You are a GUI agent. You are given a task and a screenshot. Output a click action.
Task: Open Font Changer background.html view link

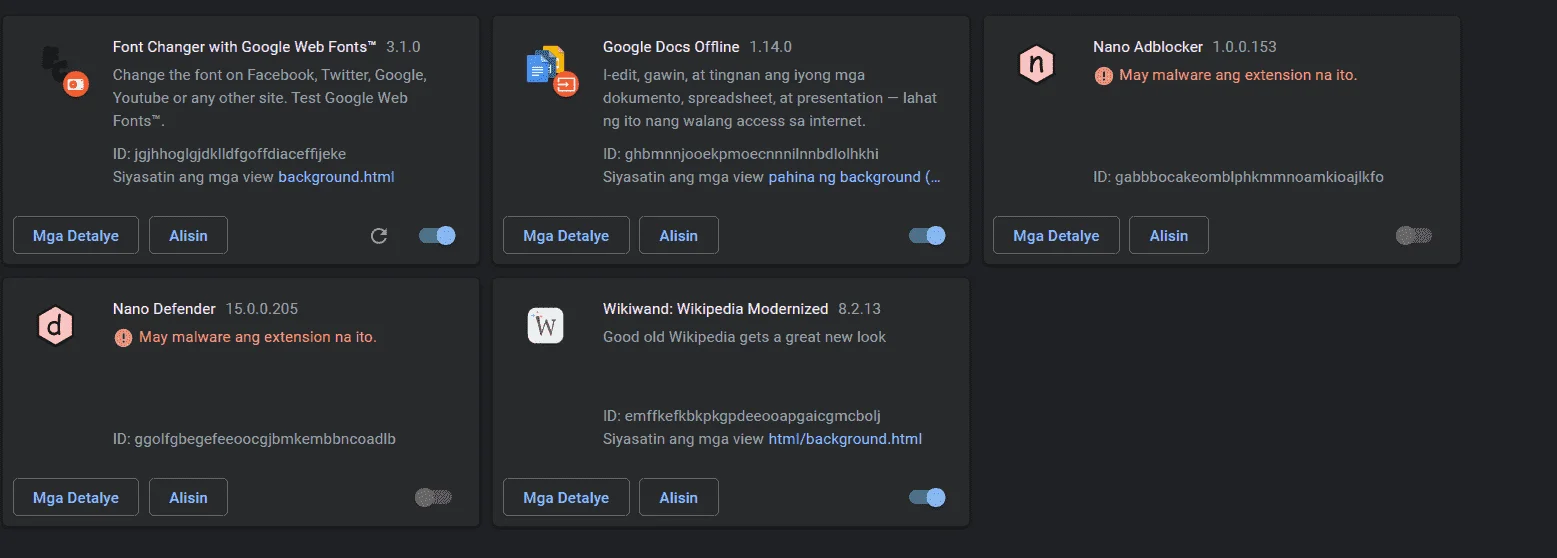pyautogui.click(x=336, y=177)
